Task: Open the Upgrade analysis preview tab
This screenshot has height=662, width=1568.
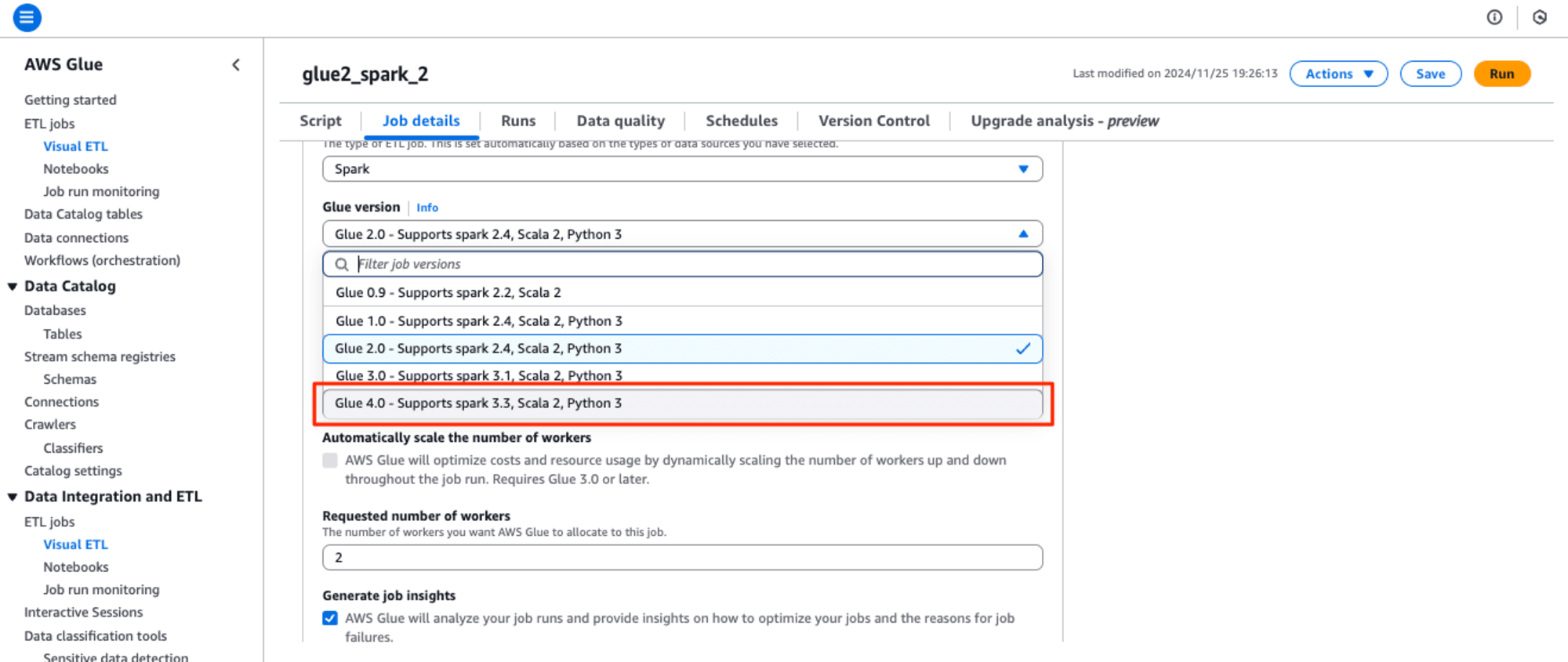Action: (x=1065, y=121)
